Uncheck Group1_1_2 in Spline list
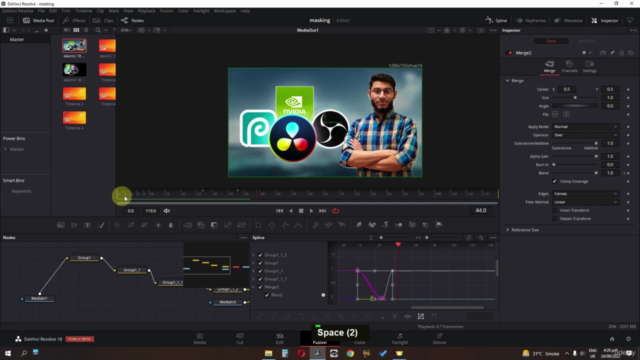Screen dimensions: 640x360 260,255
